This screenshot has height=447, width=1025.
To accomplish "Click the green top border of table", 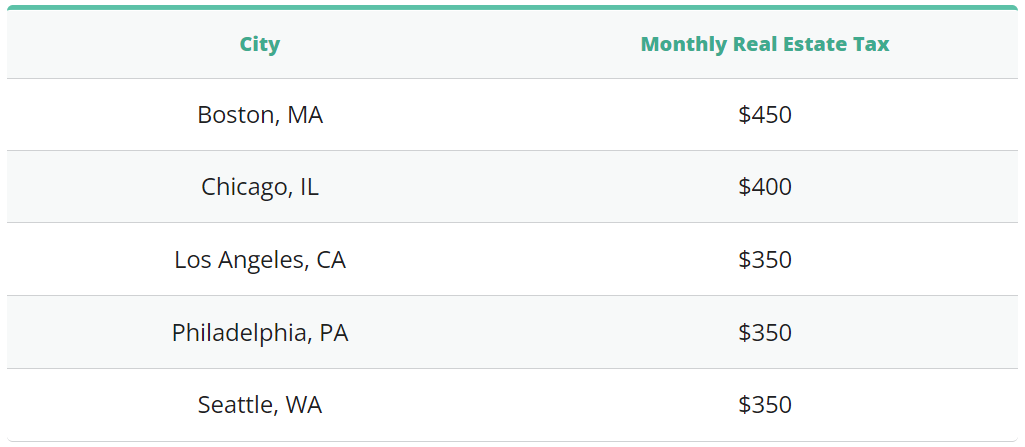I will (512, 7).
